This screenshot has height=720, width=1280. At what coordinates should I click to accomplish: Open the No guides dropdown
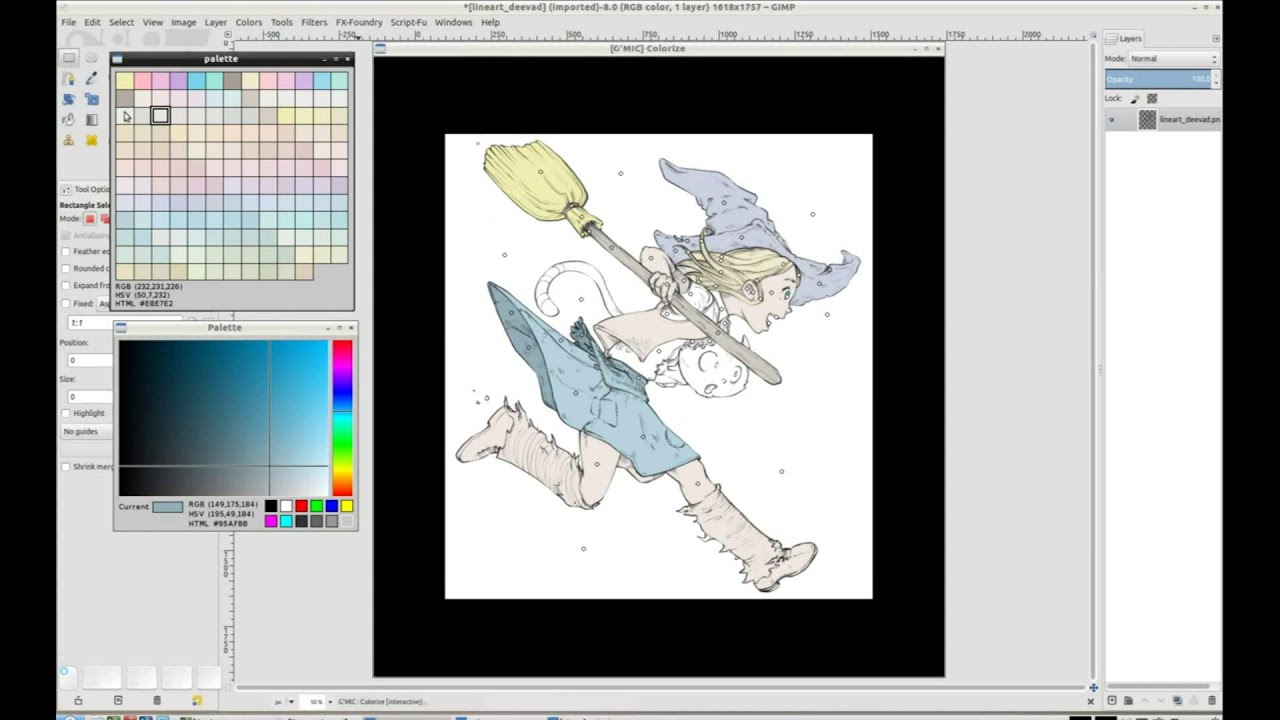(x=86, y=431)
